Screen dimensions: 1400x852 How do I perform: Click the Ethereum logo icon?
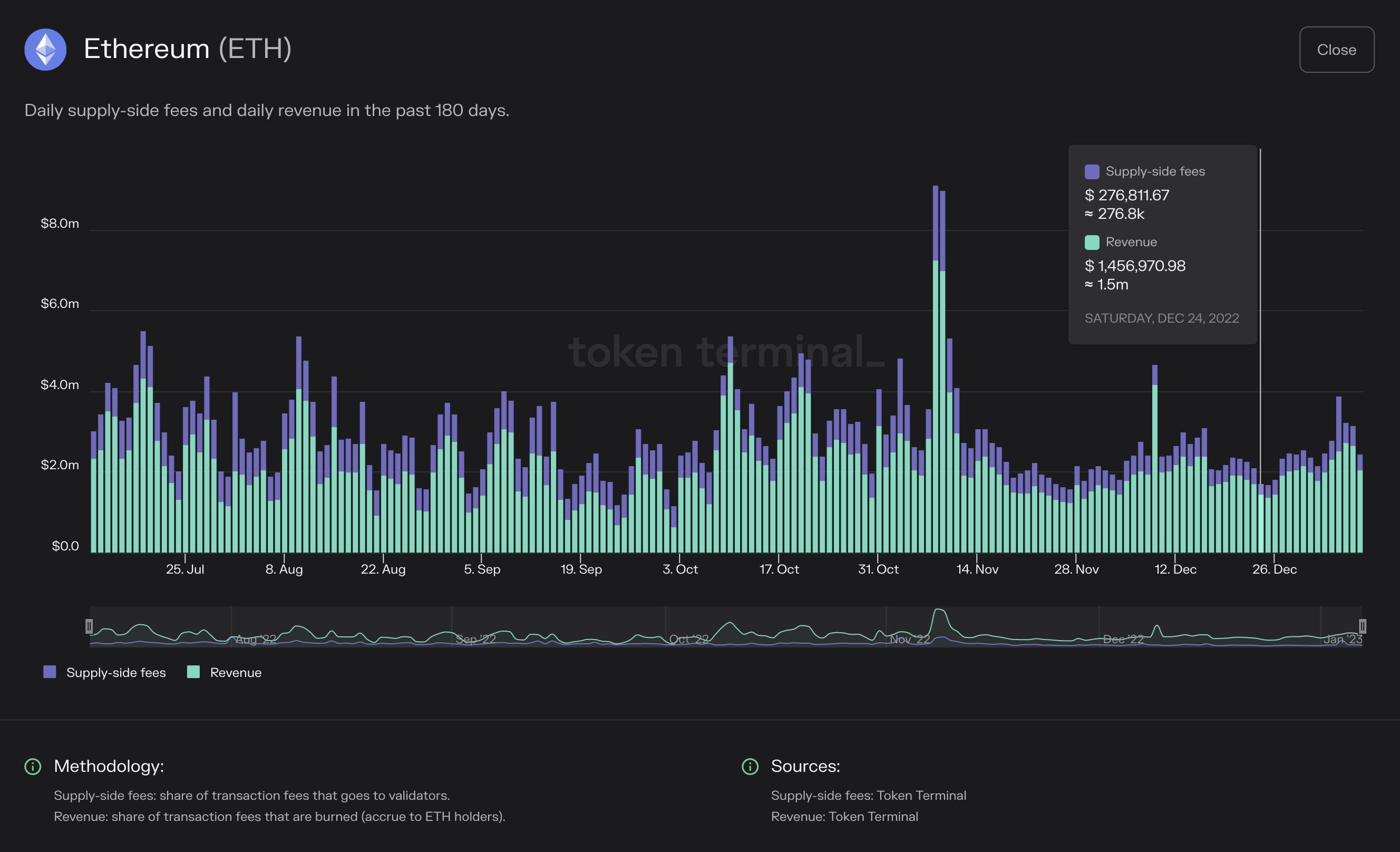click(45, 50)
